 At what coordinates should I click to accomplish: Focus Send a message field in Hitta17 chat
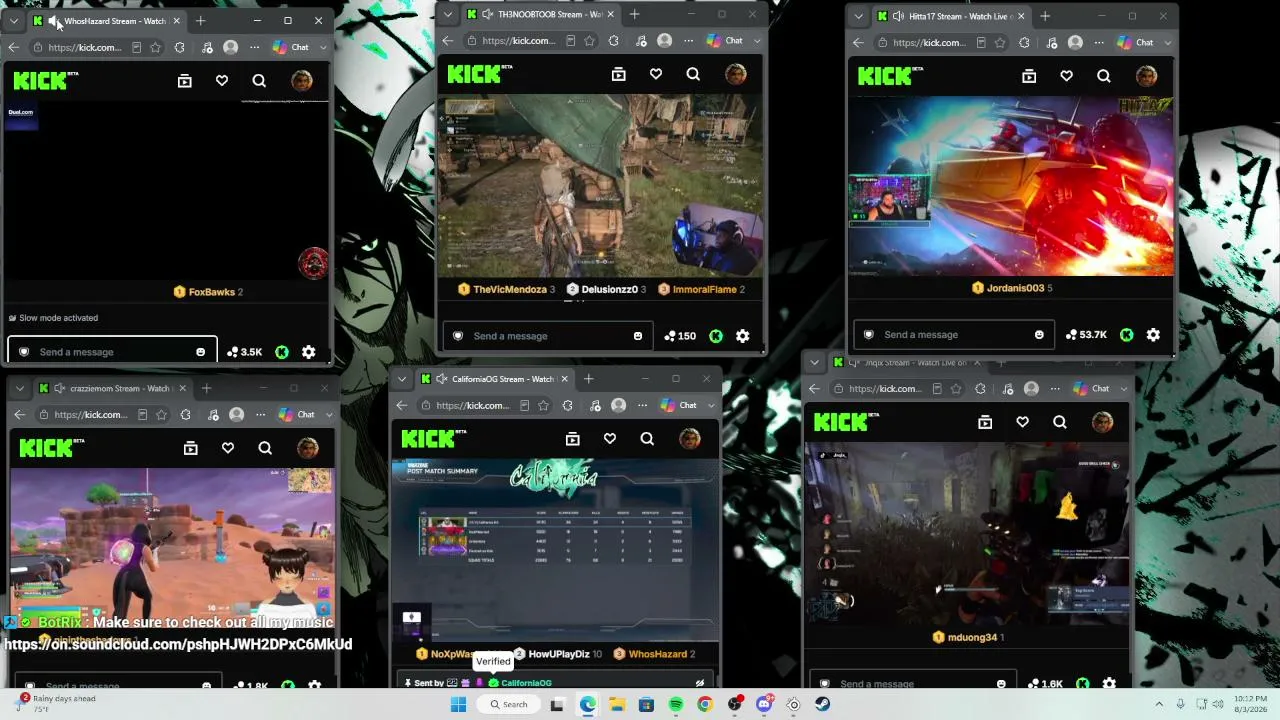click(x=956, y=335)
